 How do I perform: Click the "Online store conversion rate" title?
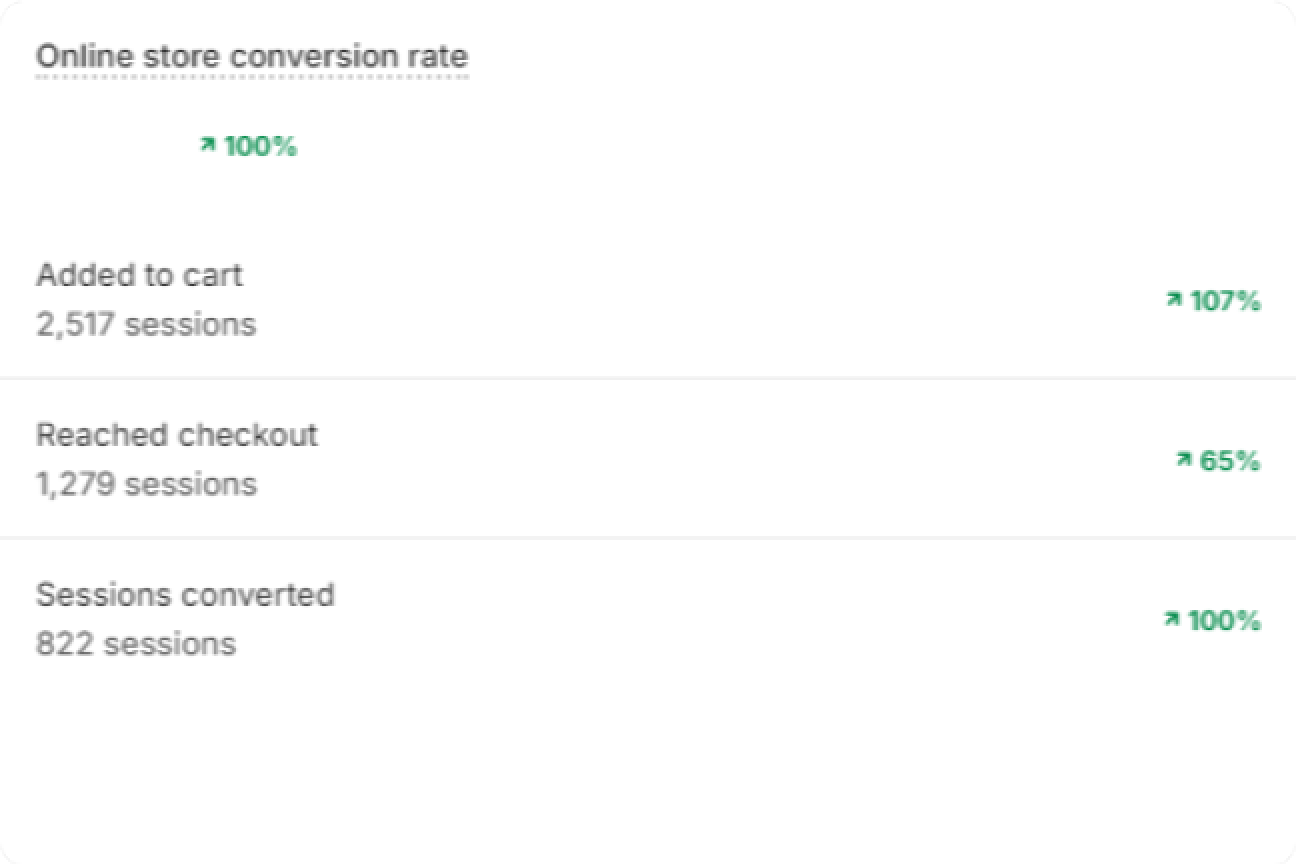point(251,55)
